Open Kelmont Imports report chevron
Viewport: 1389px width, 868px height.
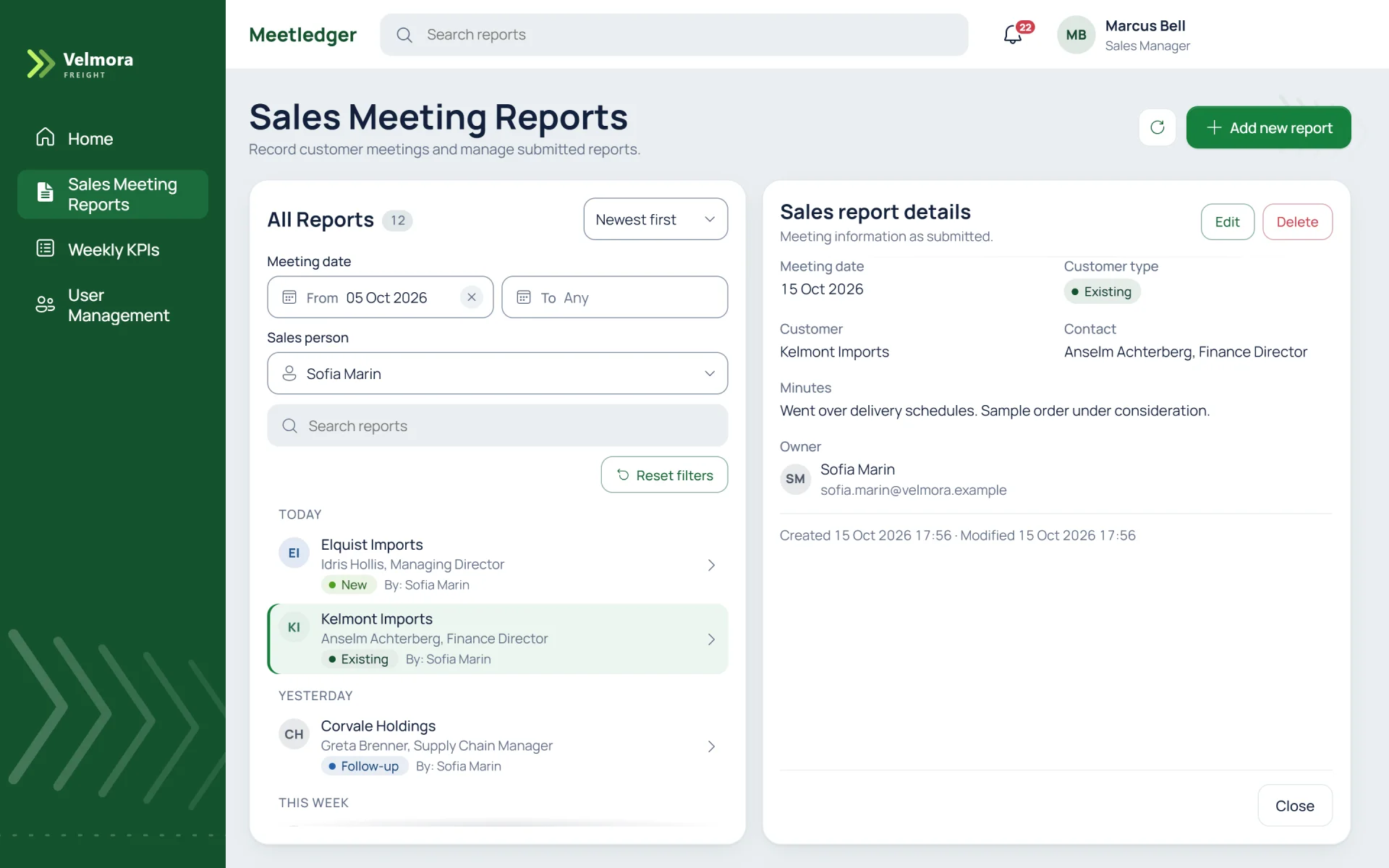(x=711, y=639)
